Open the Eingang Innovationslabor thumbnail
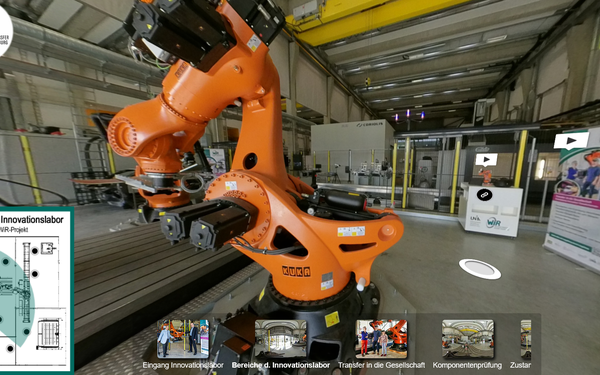The image size is (600, 375). (x=183, y=339)
